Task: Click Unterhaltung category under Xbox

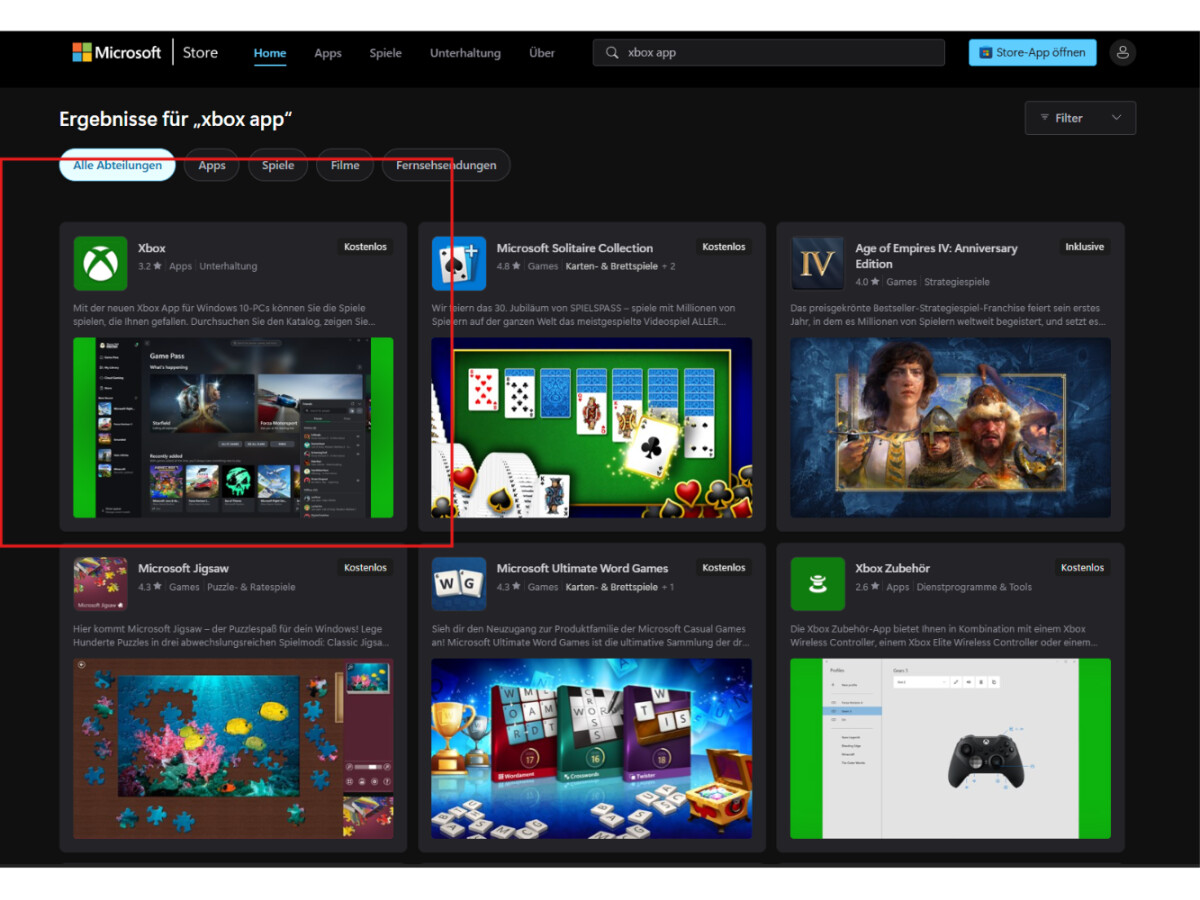Action: [228, 266]
